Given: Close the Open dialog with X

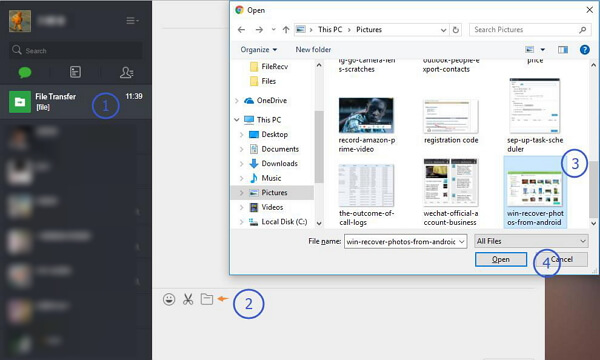Looking at the screenshot, I should pos(589,10).
